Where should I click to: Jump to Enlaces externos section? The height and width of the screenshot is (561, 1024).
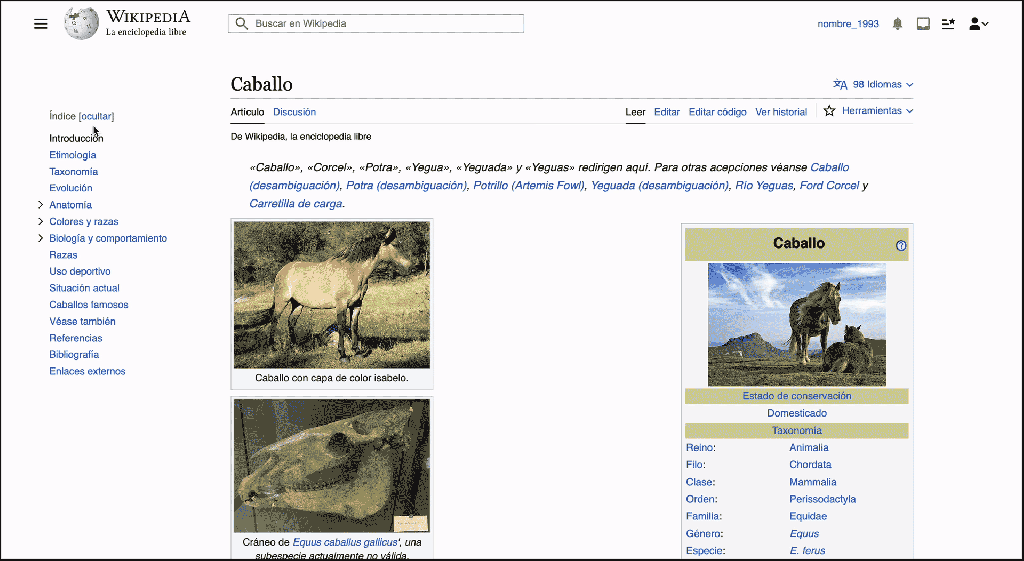pyautogui.click(x=87, y=371)
